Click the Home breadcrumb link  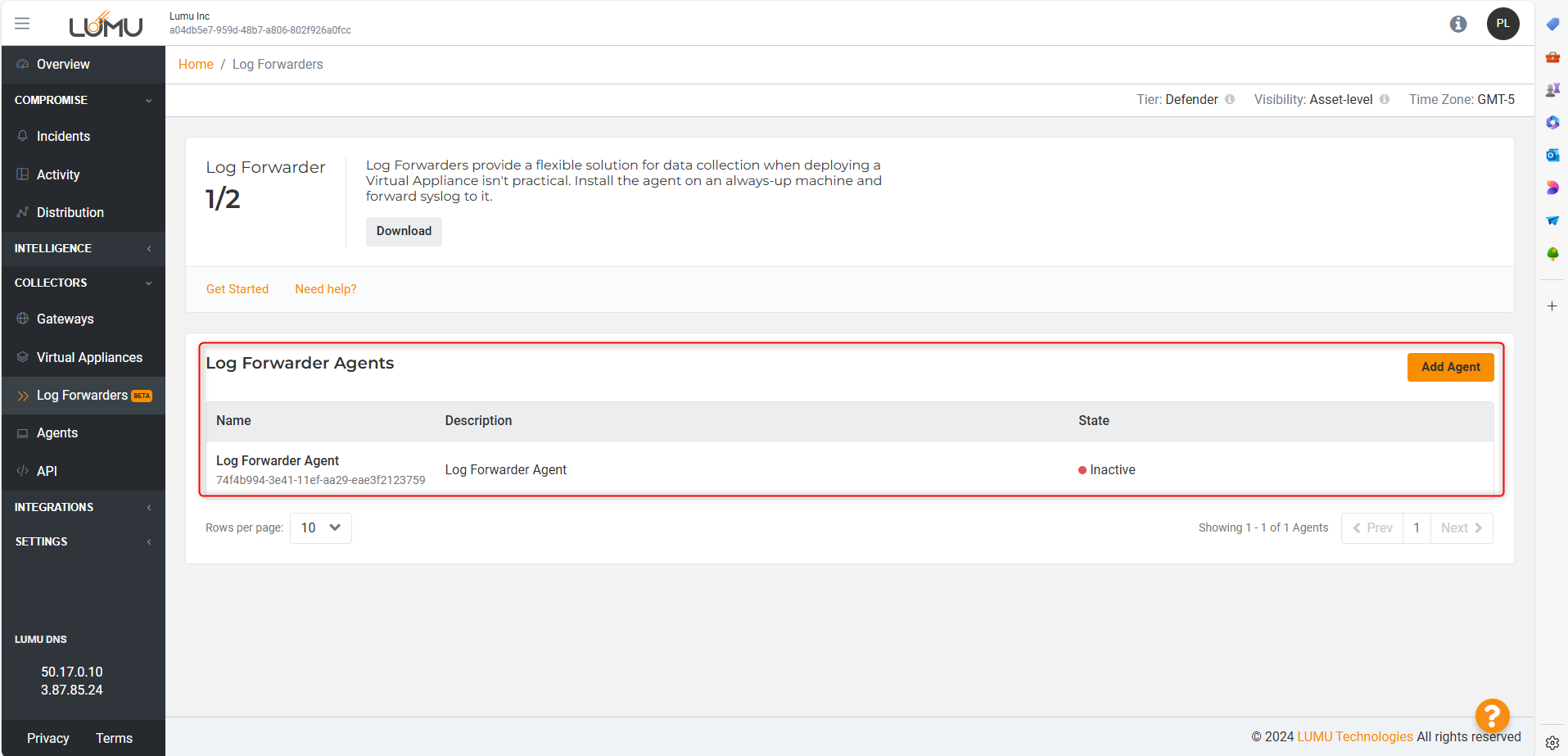(x=196, y=64)
